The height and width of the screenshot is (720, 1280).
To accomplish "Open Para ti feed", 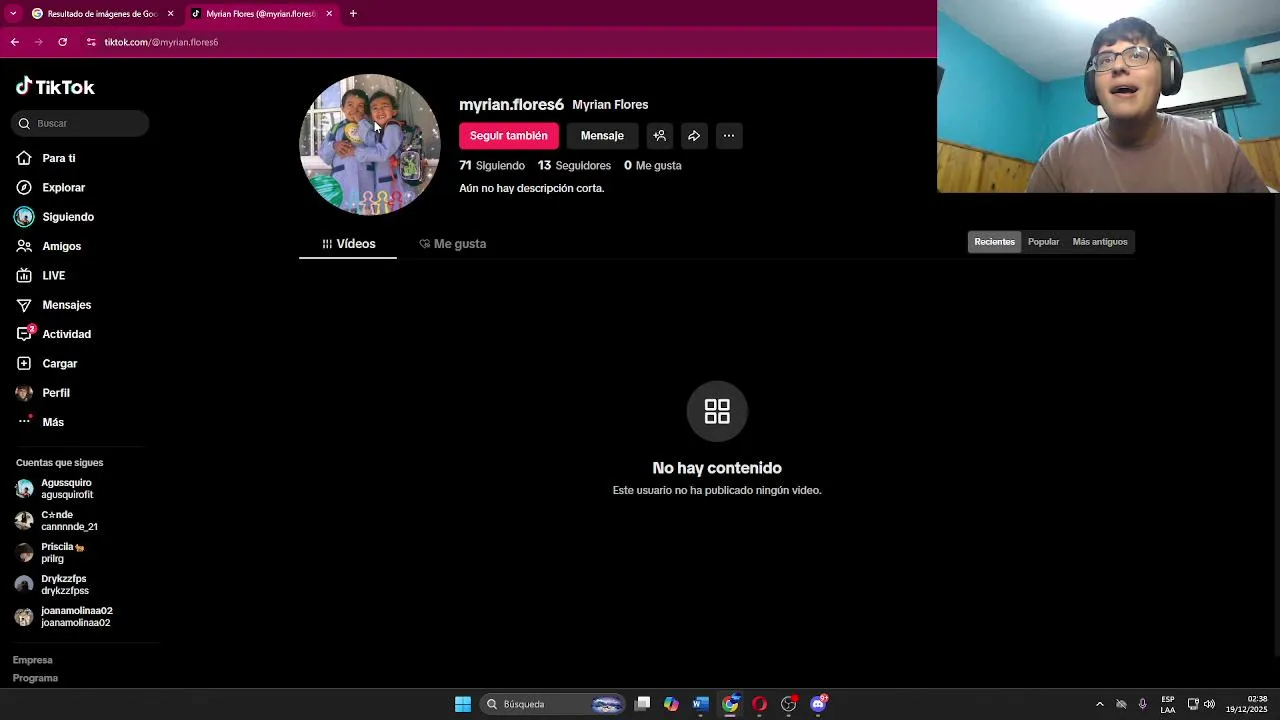I will [58, 158].
